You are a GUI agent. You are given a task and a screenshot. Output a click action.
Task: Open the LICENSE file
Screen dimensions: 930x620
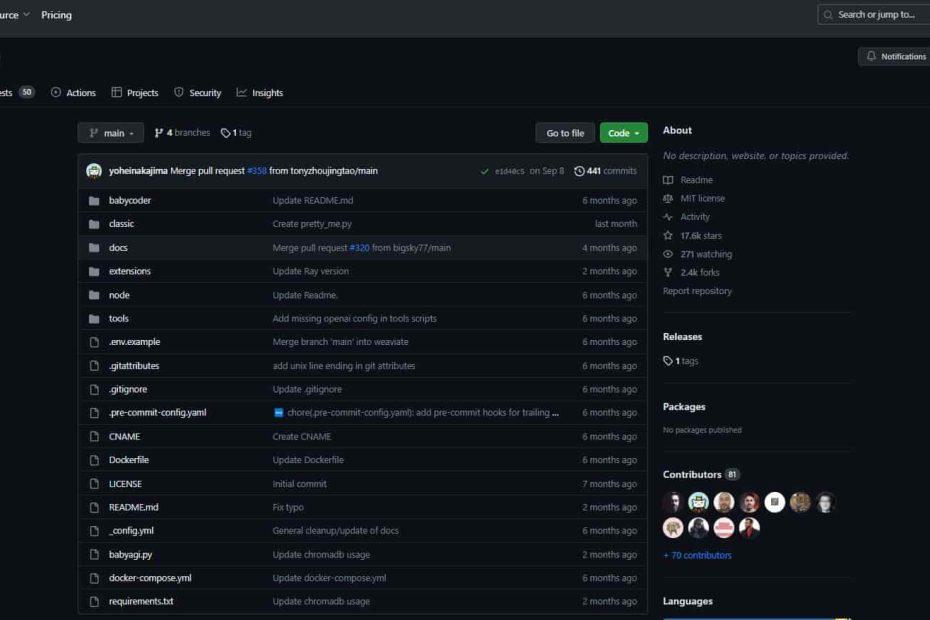[125, 484]
